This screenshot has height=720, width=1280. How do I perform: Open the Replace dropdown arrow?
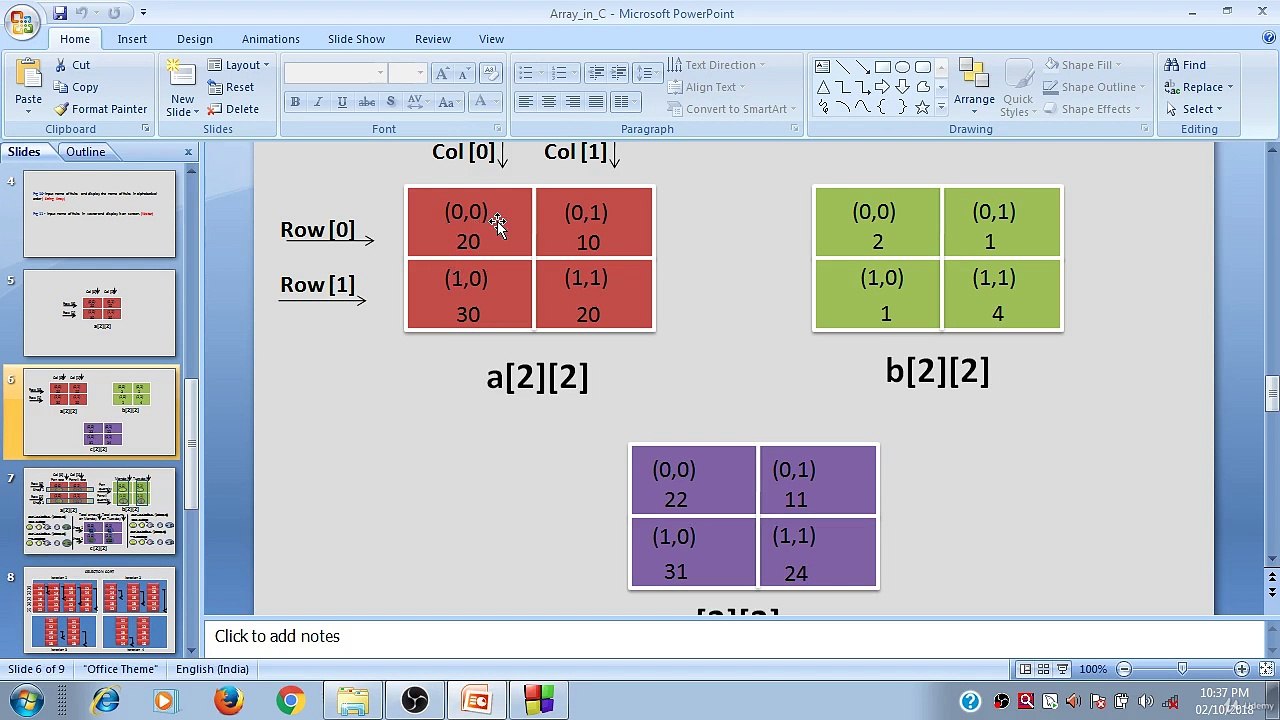[1230, 87]
